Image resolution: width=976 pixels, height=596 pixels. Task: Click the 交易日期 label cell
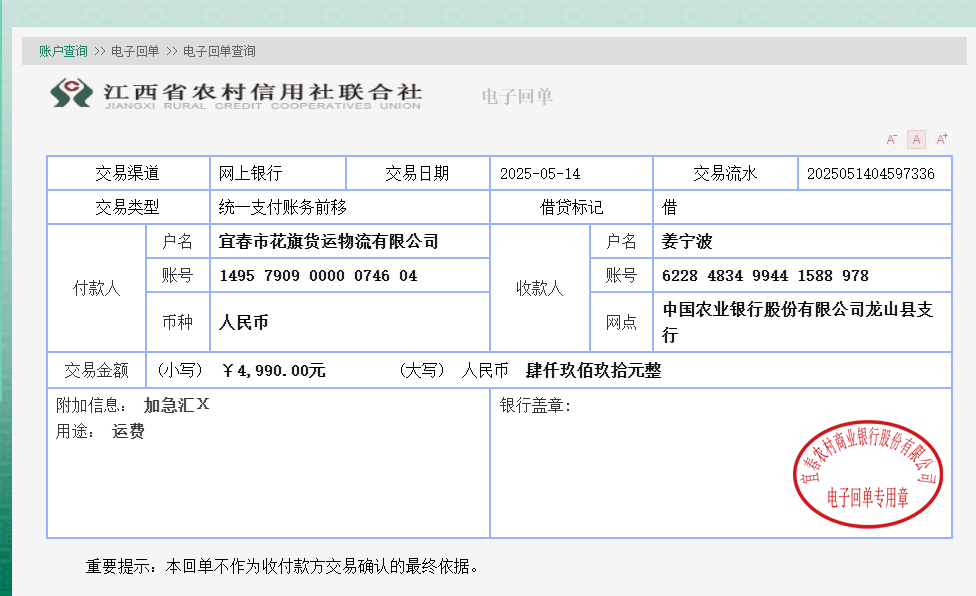pyautogui.click(x=417, y=173)
